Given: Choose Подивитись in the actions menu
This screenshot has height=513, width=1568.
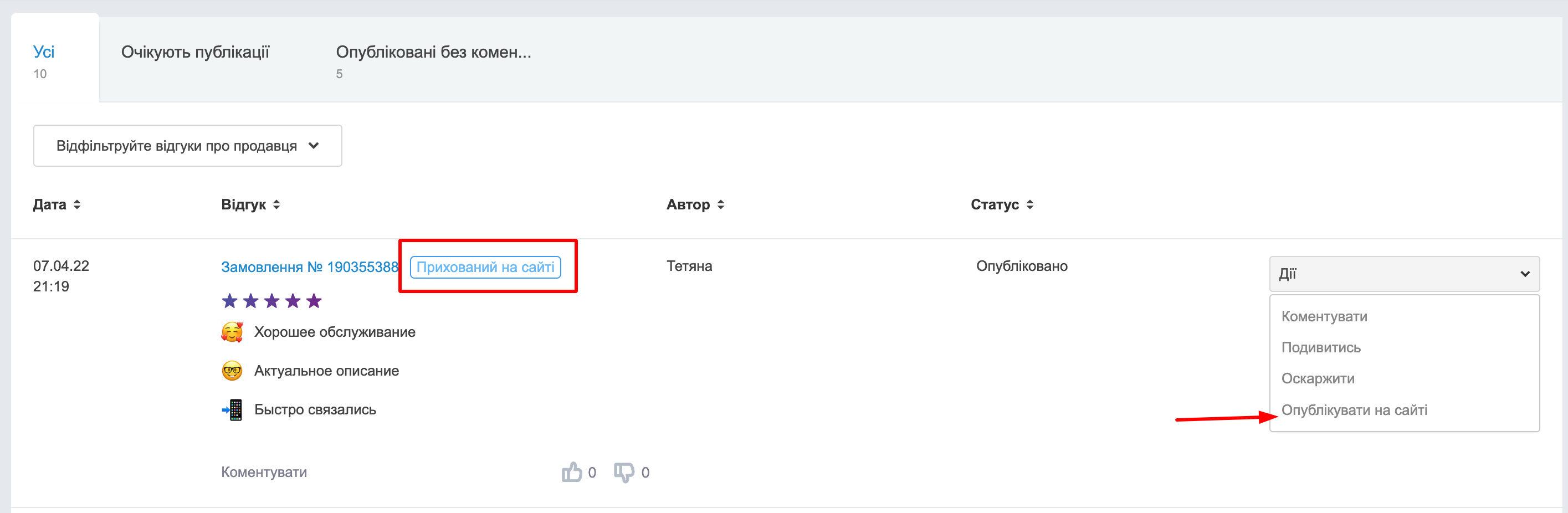Looking at the screenshot, I should (x=1321, y=347).
